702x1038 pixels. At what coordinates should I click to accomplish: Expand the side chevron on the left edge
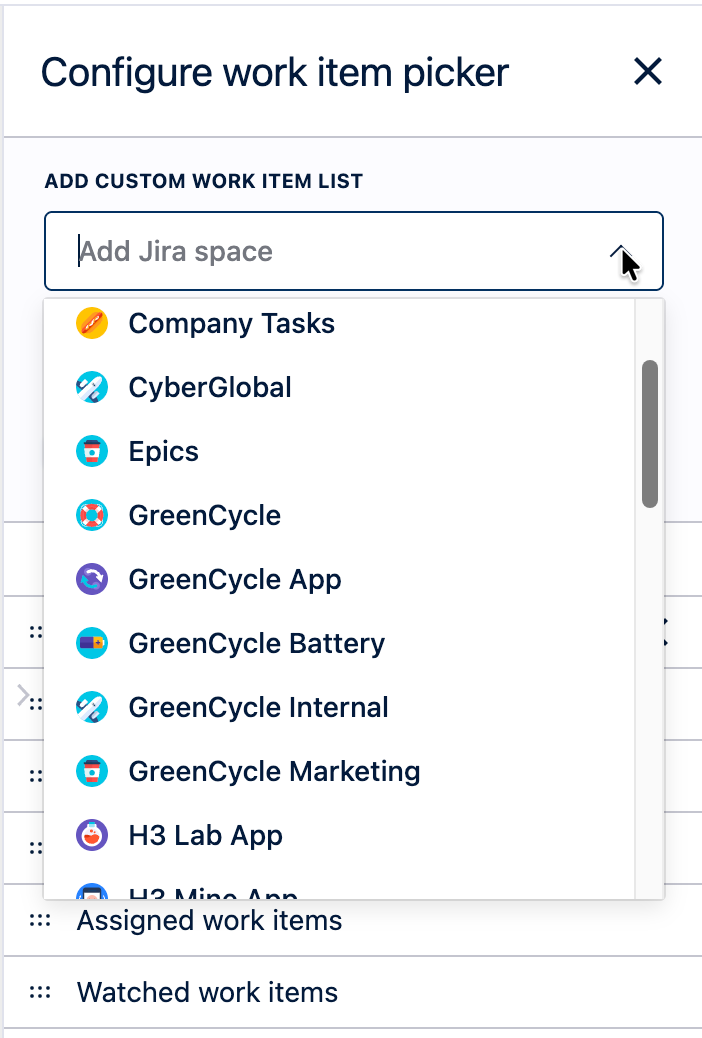pyautogui.click(x=23, y=696)
